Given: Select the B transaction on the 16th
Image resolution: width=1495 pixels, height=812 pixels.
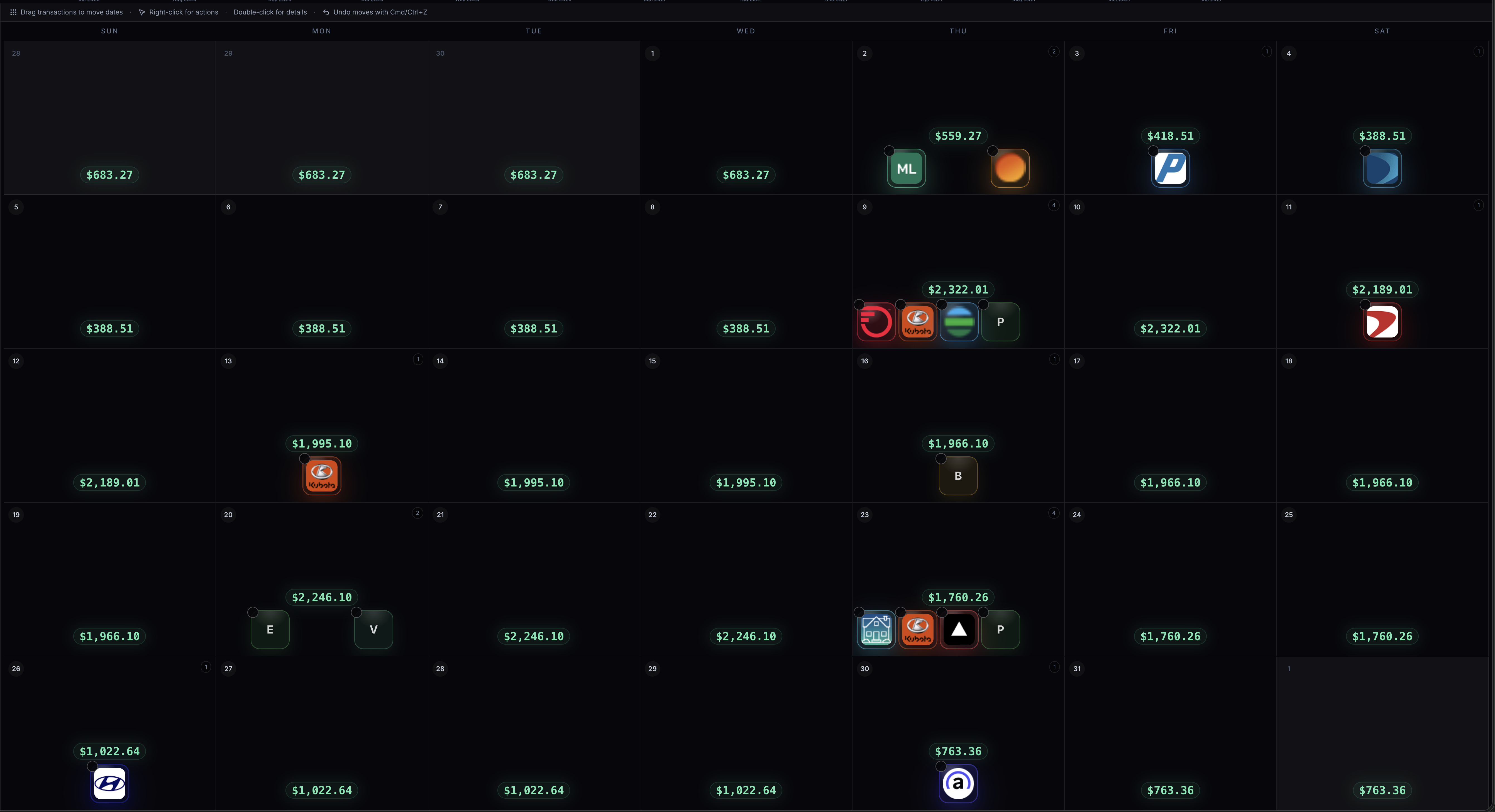Looking at the screenshot, I should [x=958, y=476].
